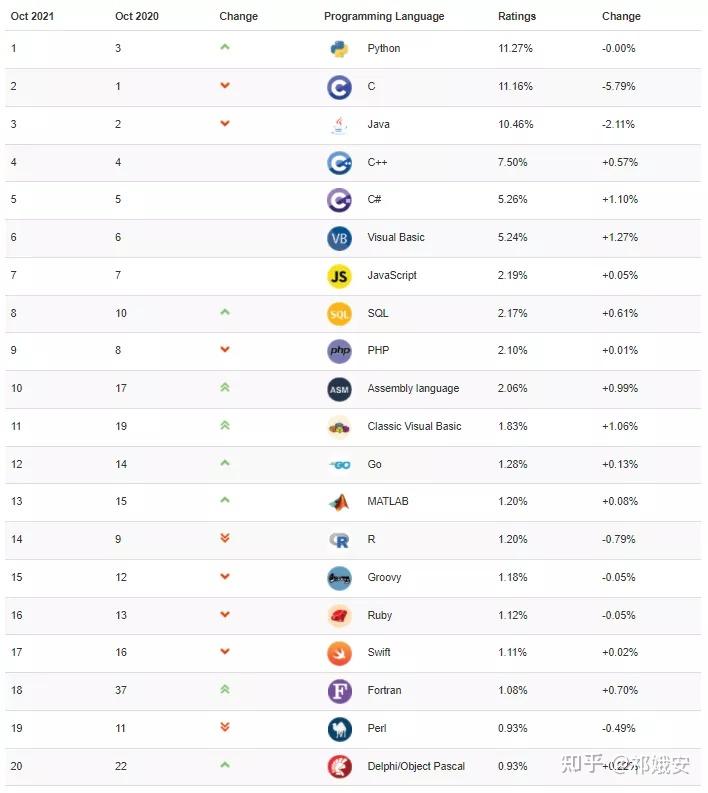Click the red Ruby gem icon
The image size is (708, 793).
pyautogui.click(x=339, y=615)
